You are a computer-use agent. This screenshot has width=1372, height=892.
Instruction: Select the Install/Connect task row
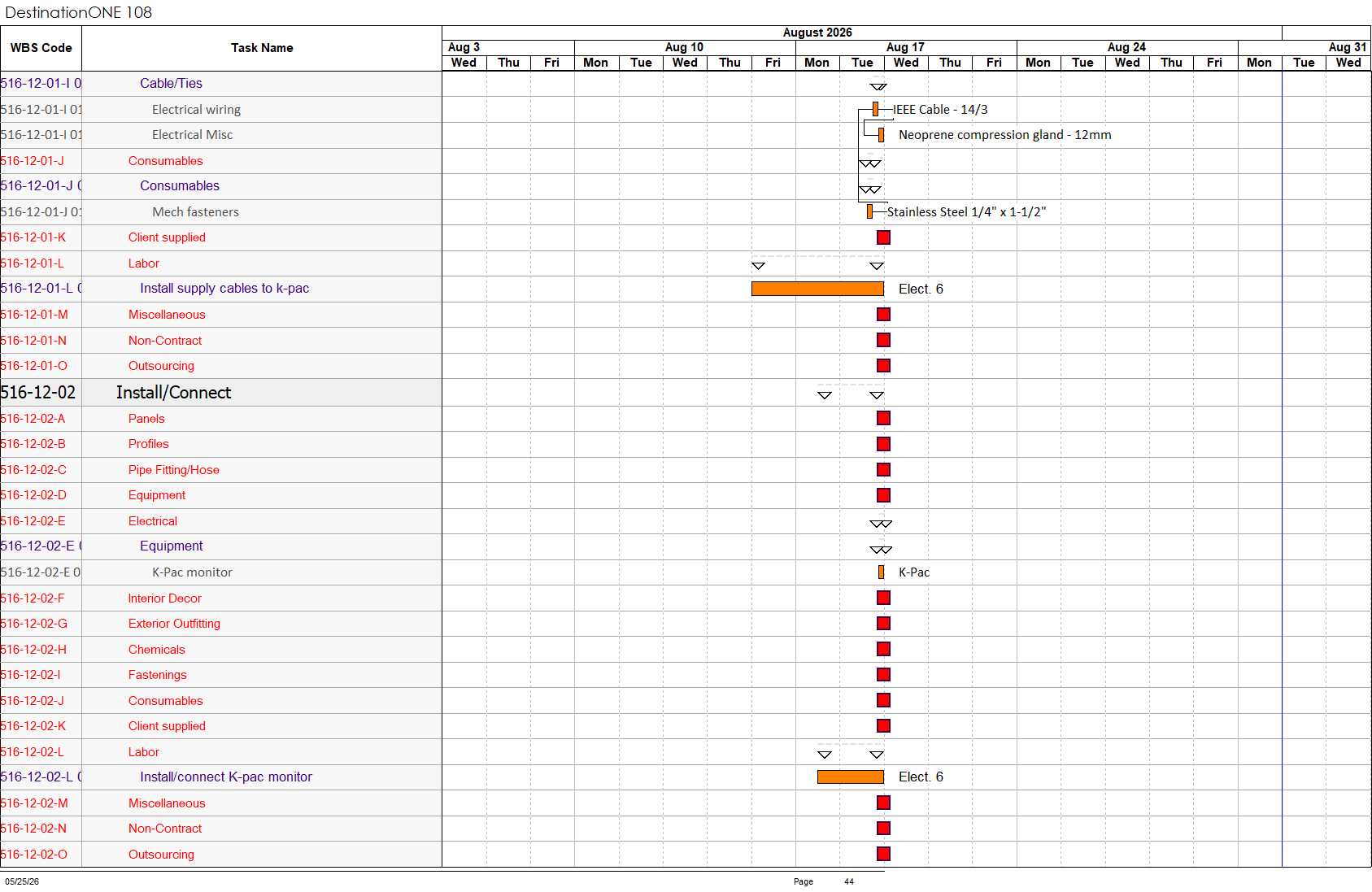coord(221,393)
